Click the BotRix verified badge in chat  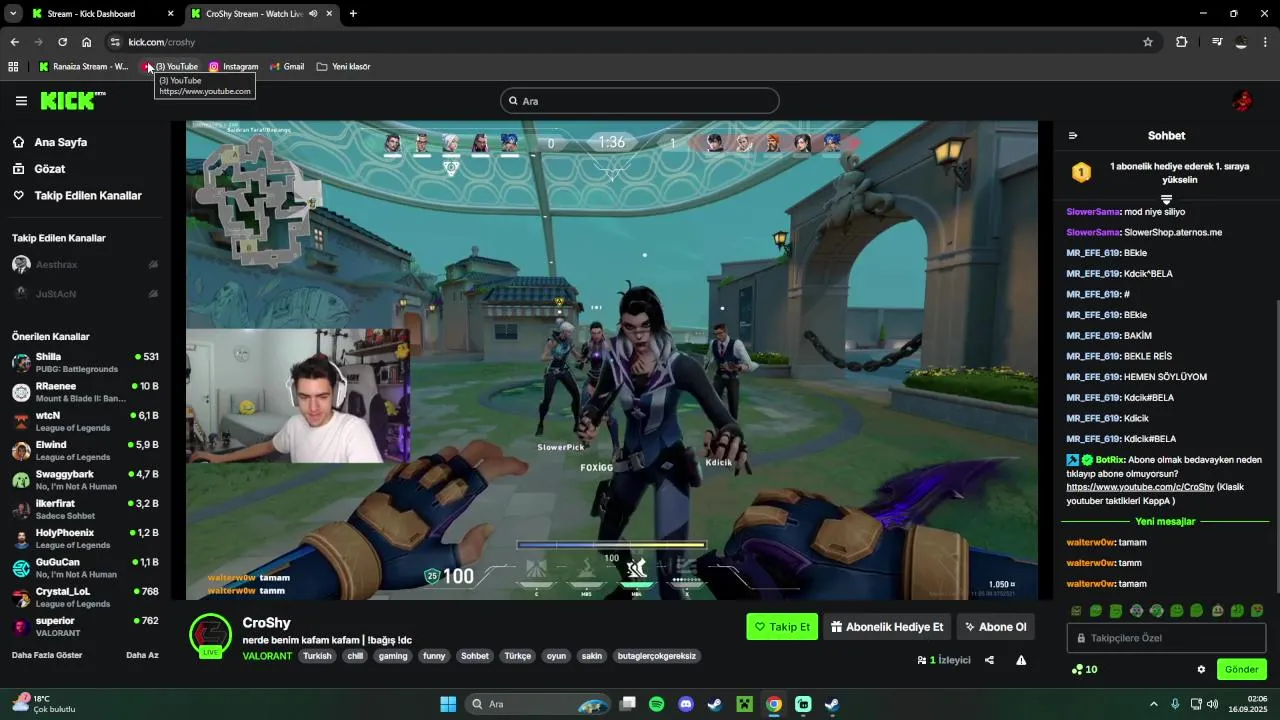click(1087, 460)
